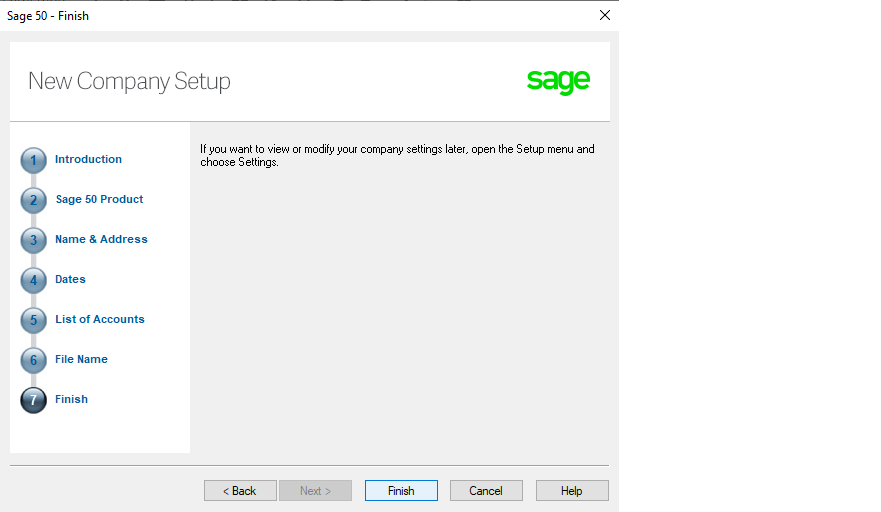
Task: Open Help for this wizard
Action: 572,491
